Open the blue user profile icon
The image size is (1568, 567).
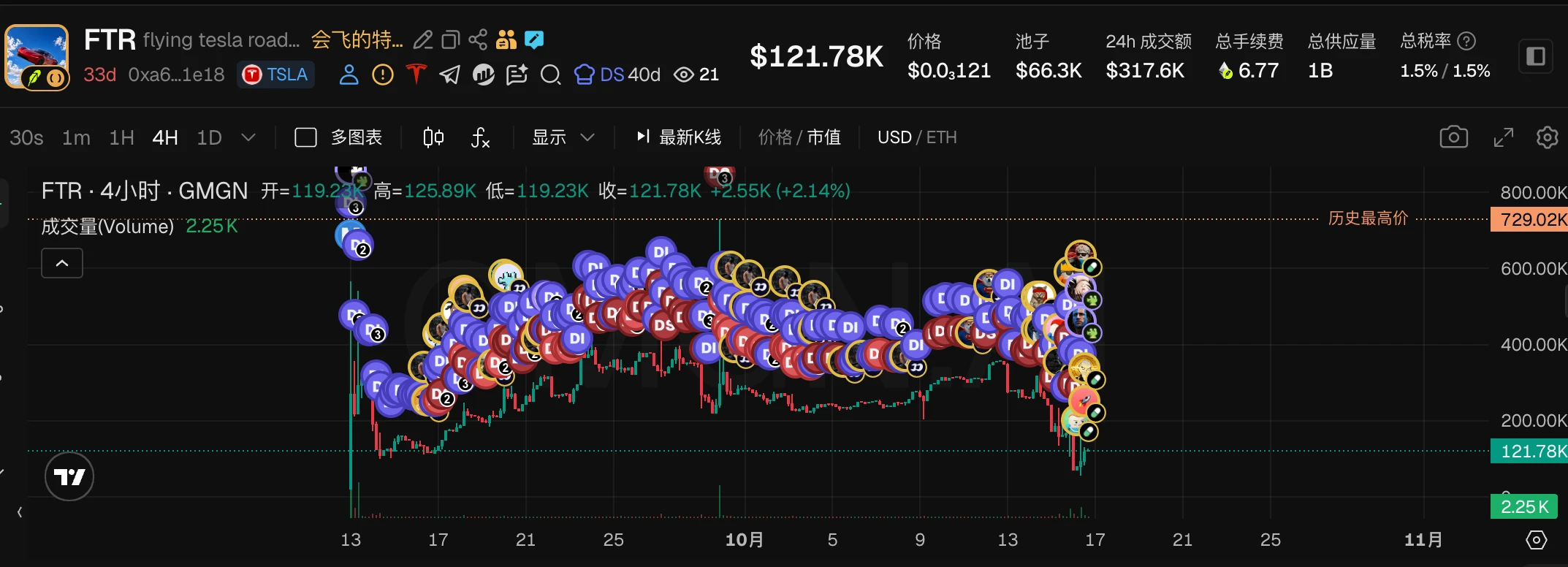coord(349,75)
